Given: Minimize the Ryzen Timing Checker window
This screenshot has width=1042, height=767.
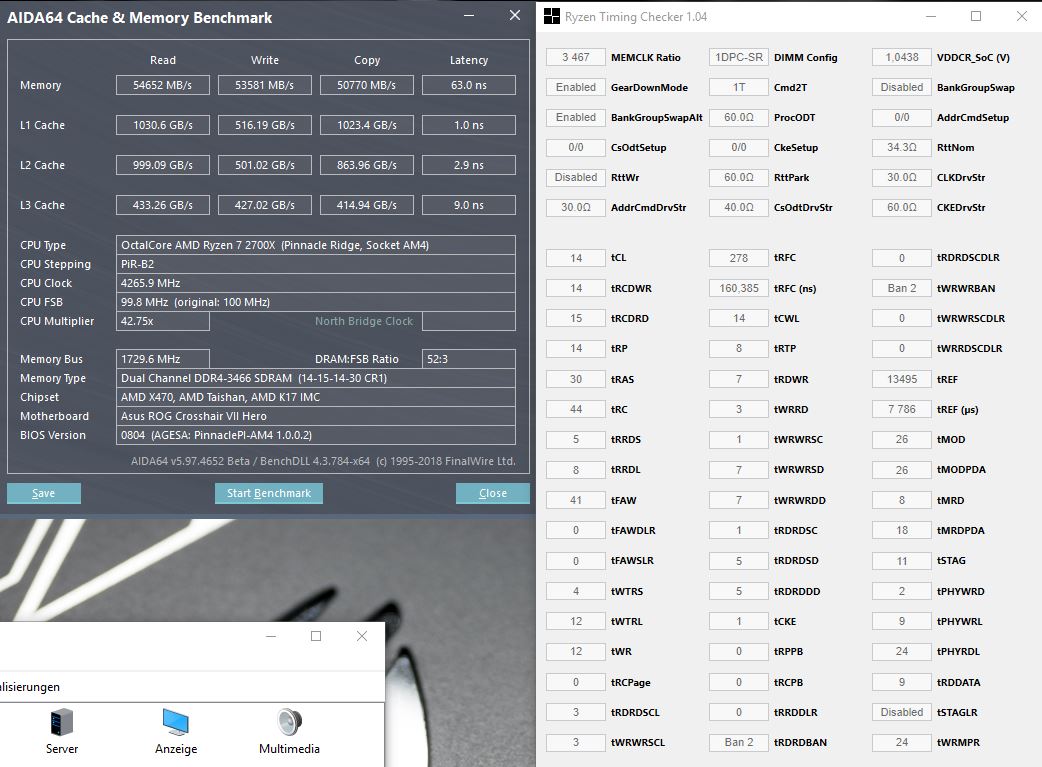Looking at the screenshot, I should coord(930,16).
